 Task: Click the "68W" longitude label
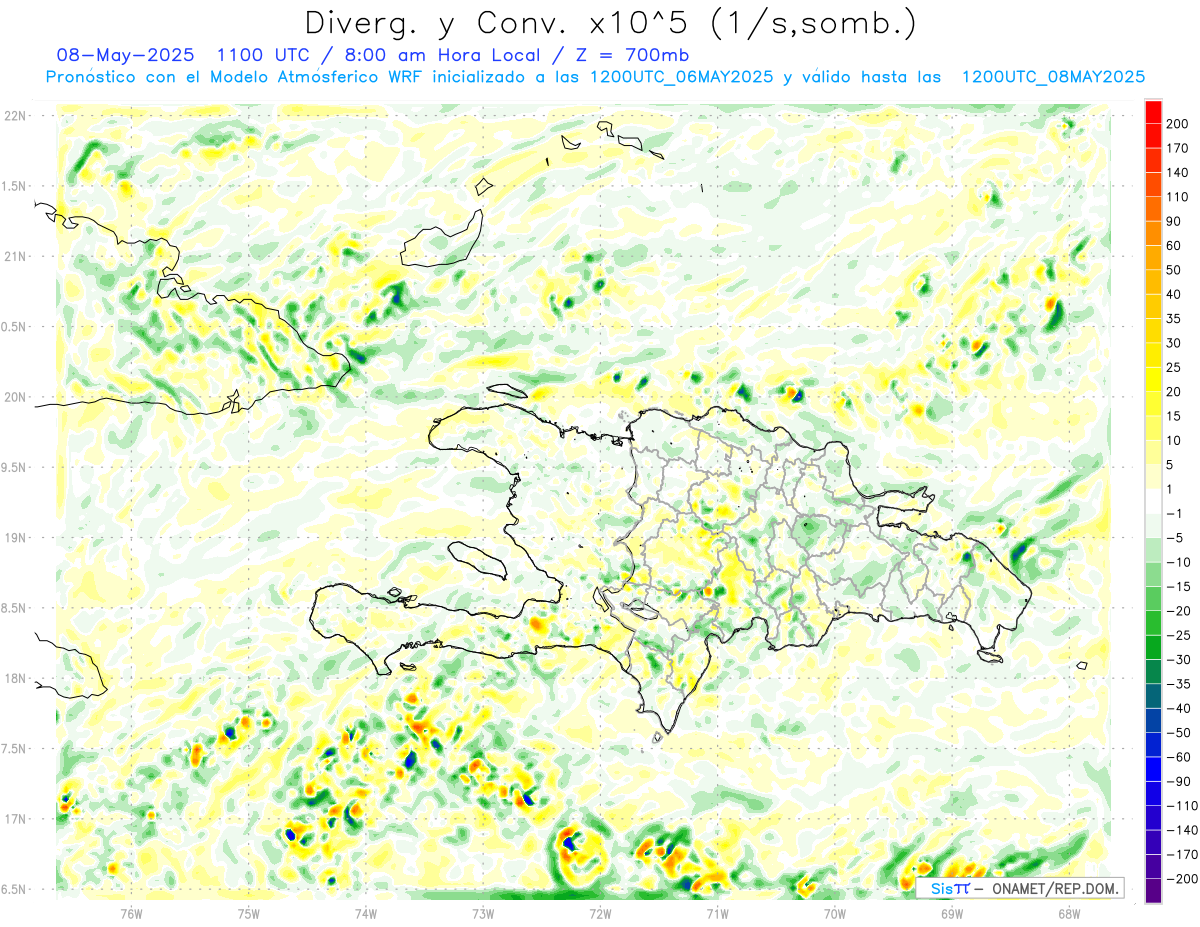pyautogui.click(x=1069, y=912)
